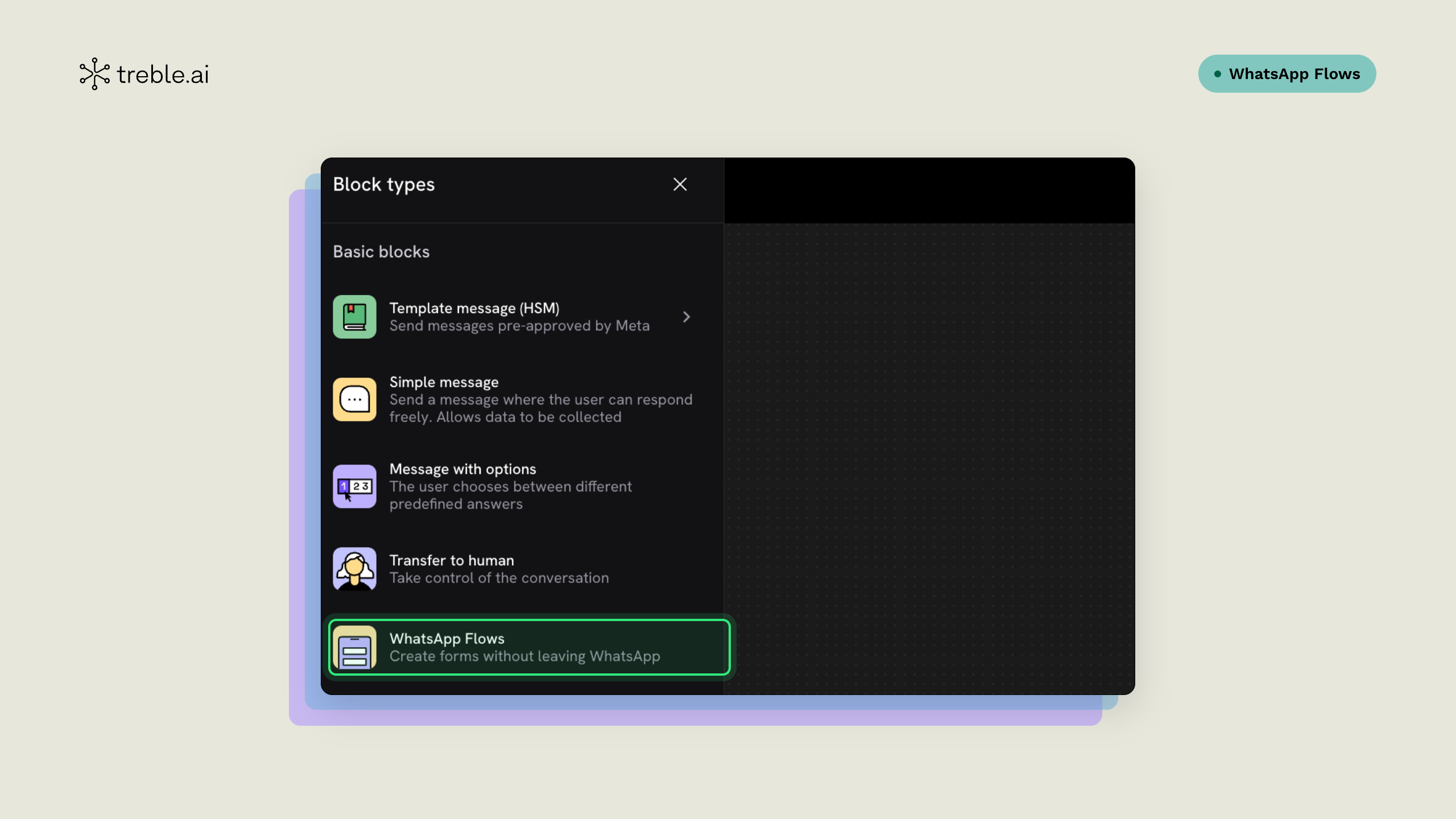This screenshot has width=1456, height=819.
Task: Click the Simple message speech bubble icon
Action: (354, 399)
